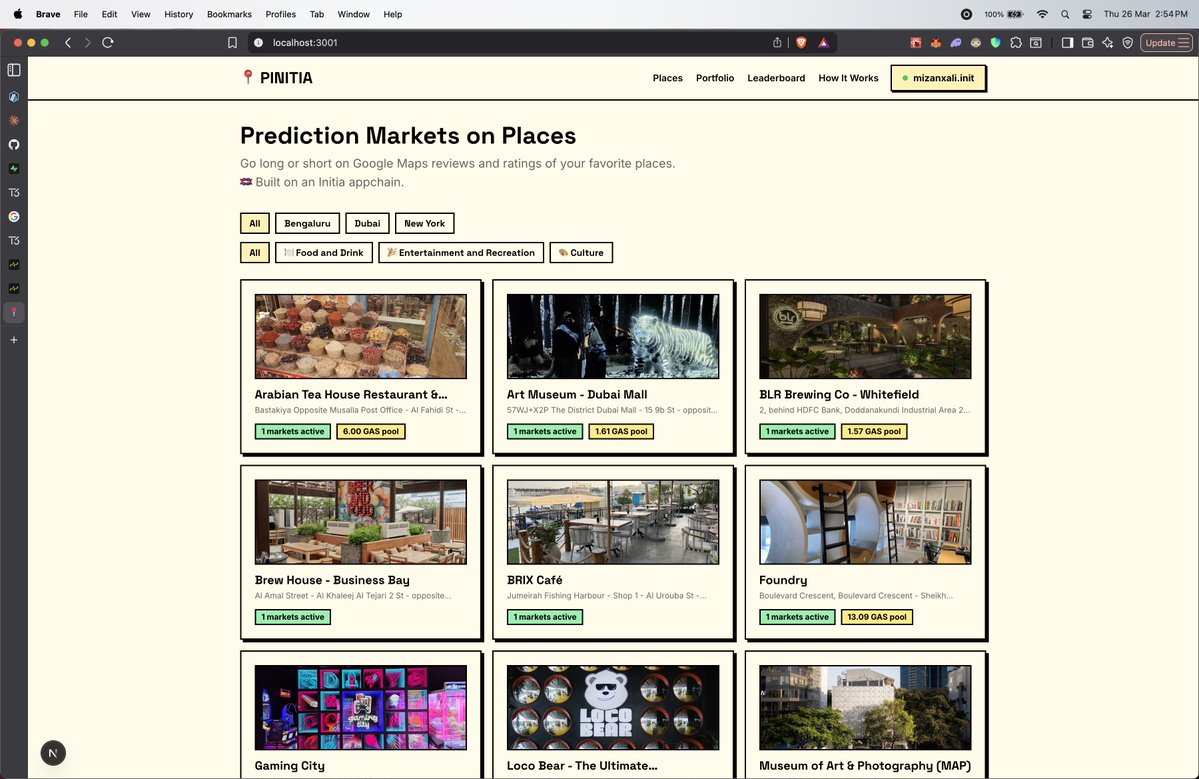Open the share icon in the address bar
Screen dimensions: 1199x779
[777, 43]
